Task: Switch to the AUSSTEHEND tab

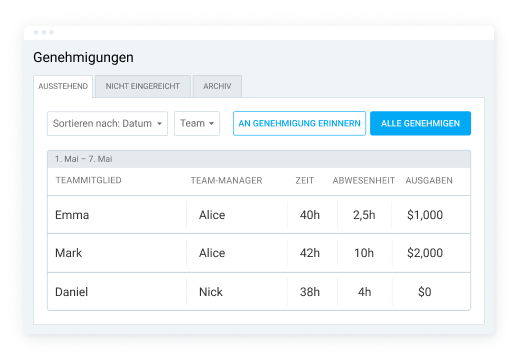Action: (x=63, y=86)
